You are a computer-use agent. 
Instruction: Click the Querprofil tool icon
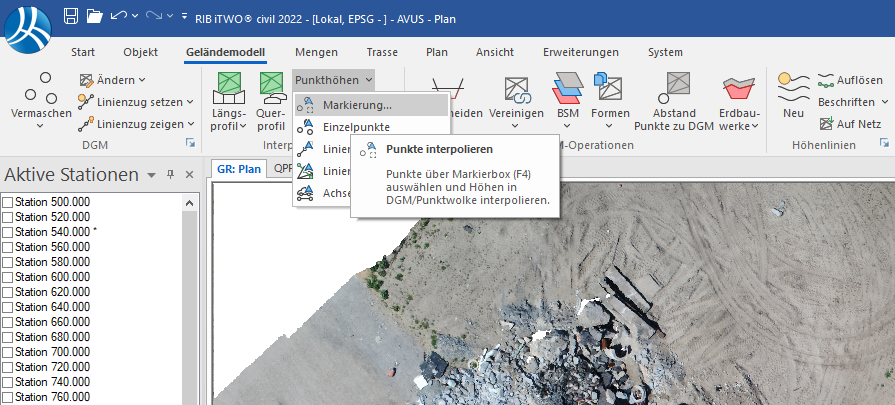click(x=271, y=88)
